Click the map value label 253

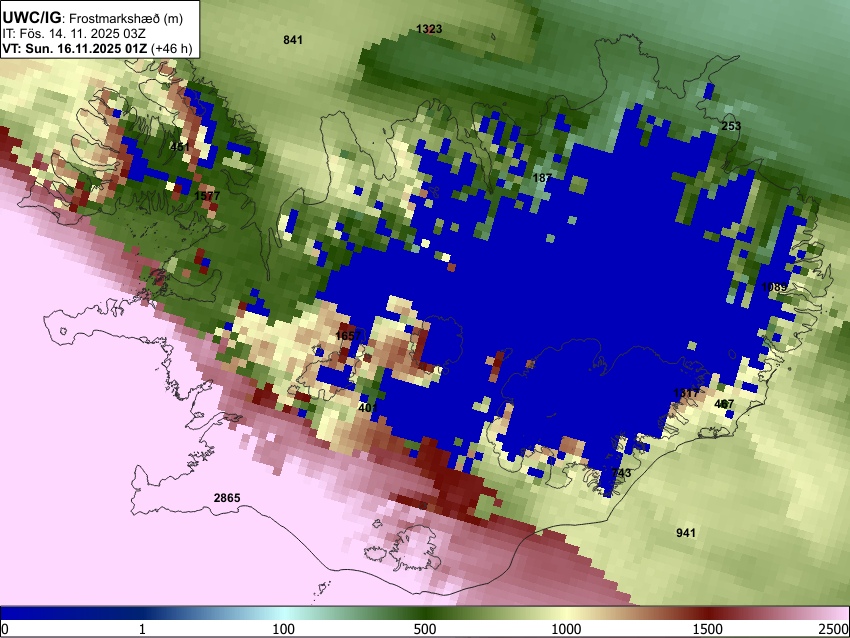731,126
